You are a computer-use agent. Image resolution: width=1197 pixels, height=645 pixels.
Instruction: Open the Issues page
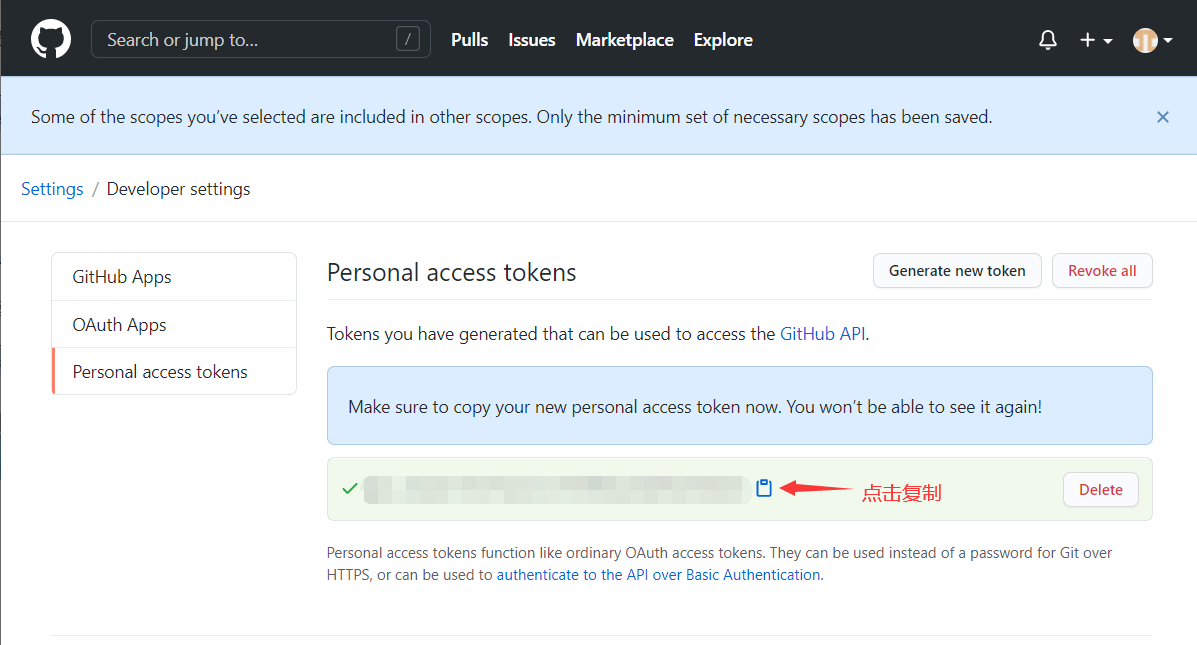tap(531, 39)
